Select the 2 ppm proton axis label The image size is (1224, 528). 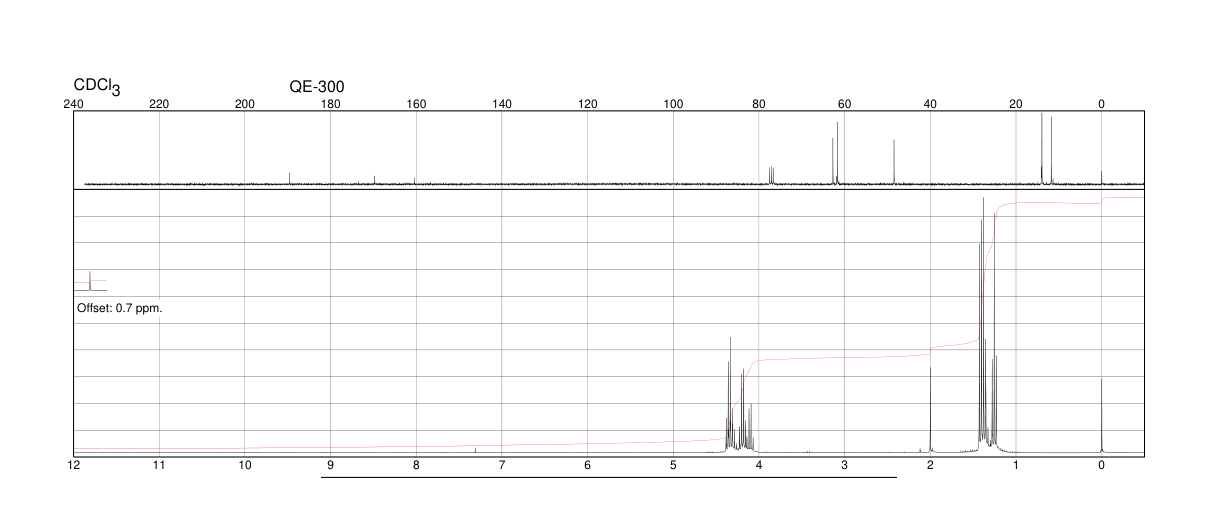coord(930,466)
